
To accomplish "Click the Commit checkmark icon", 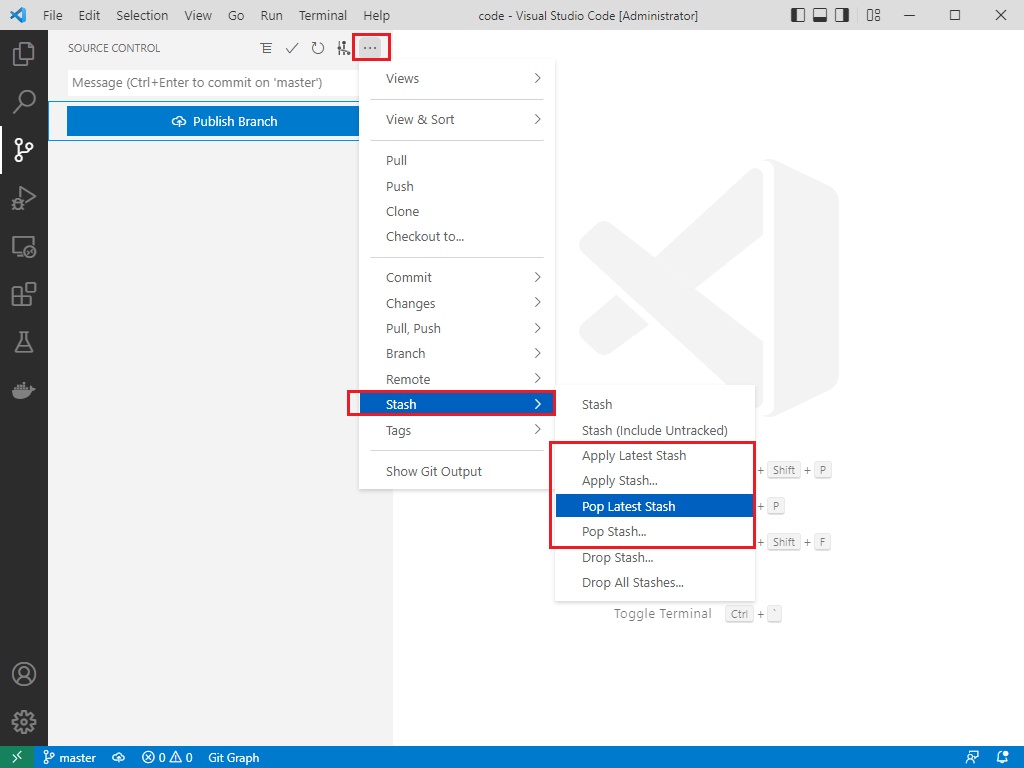I will [292, 48].
